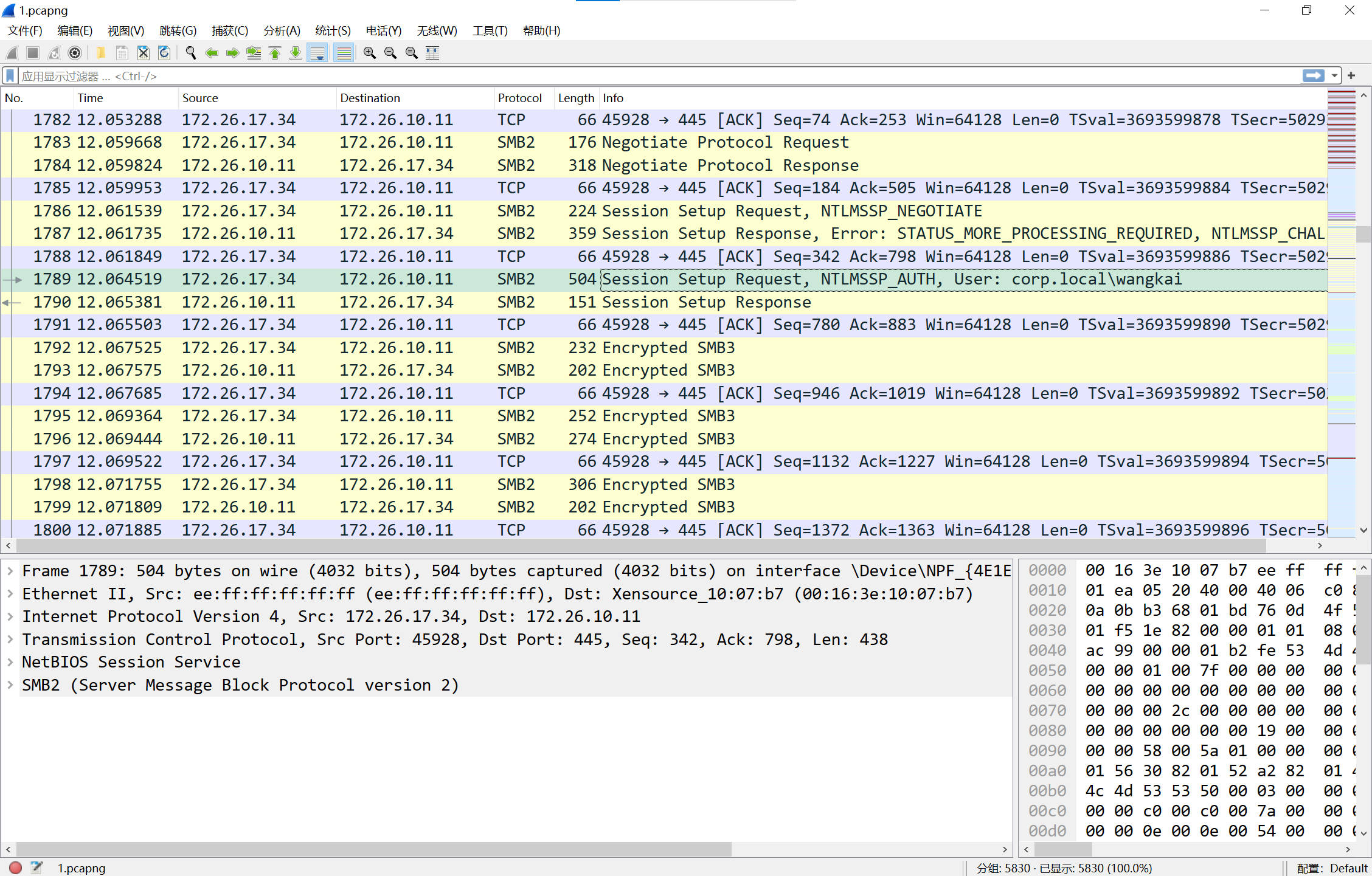Go back with the left green arrow
Viewport: 1372px width, 876px height.
pos(212,53)
